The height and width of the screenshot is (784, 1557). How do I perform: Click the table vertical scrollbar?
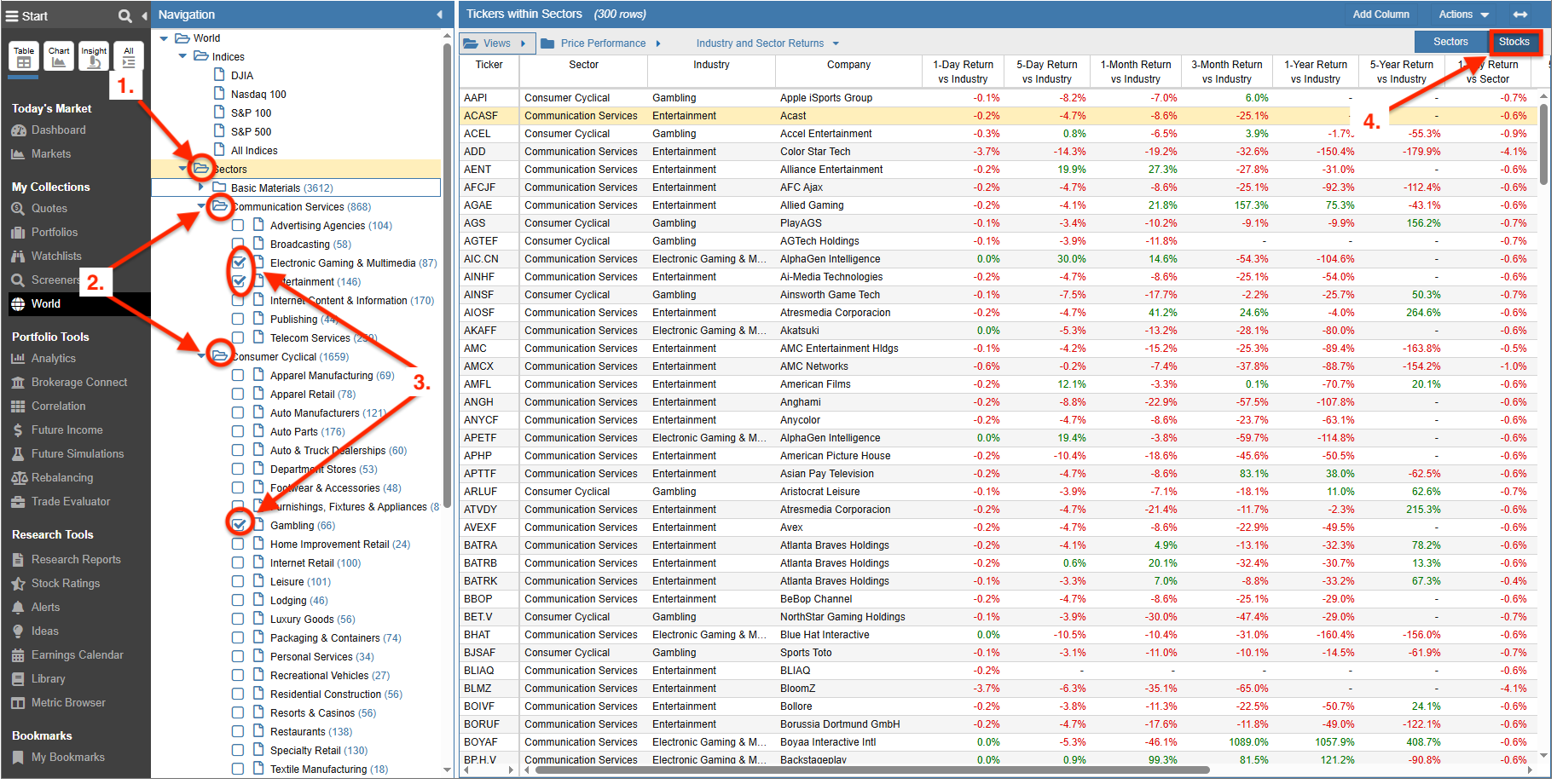[1544, 143]
